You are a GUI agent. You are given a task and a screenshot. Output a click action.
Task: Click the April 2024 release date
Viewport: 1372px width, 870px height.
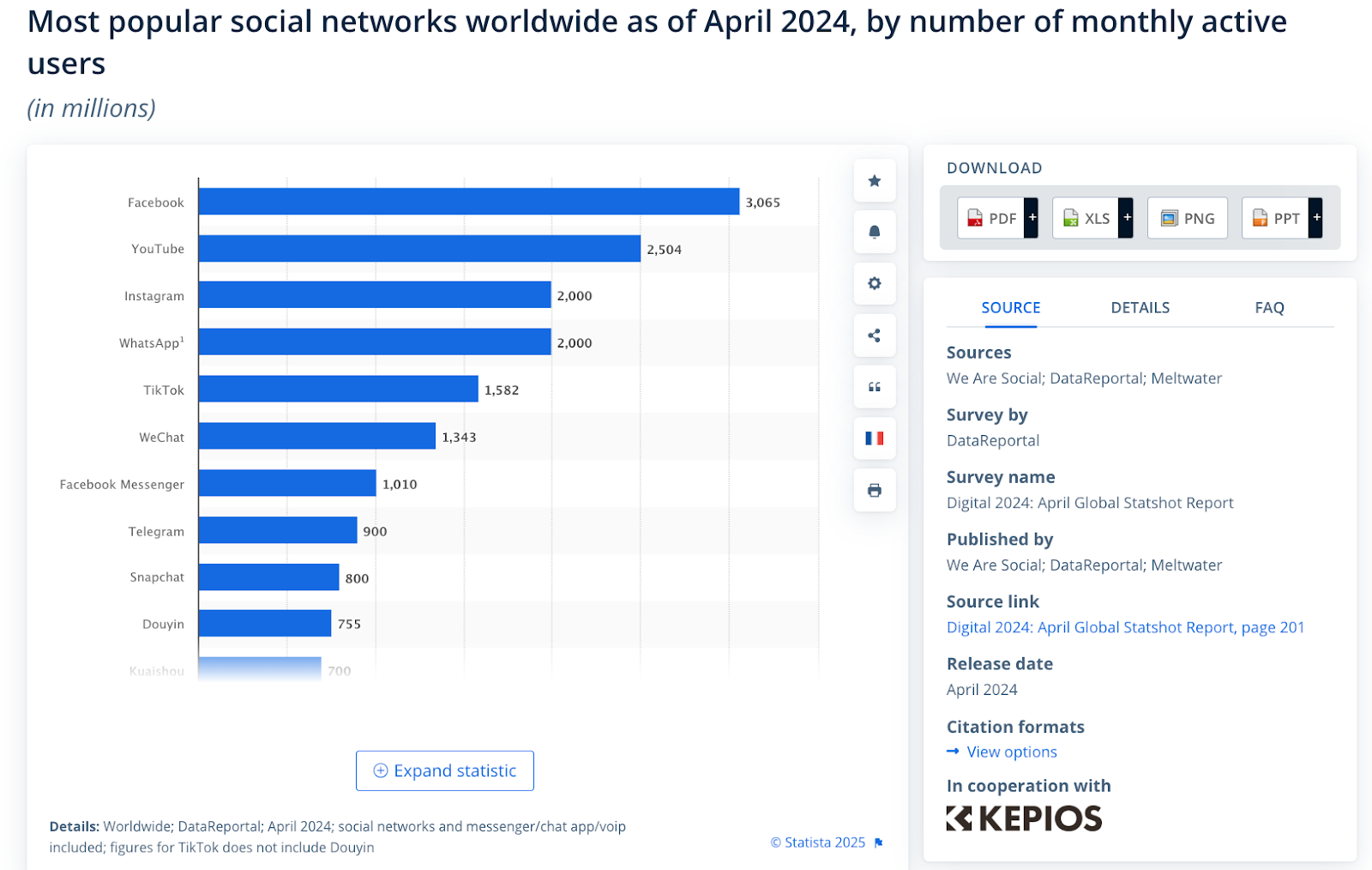pos(982,690)
